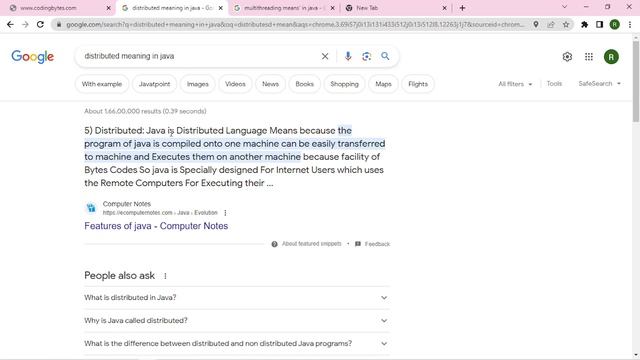
Task: Open About featured snippets link
Action: click(x=307, y=244)
